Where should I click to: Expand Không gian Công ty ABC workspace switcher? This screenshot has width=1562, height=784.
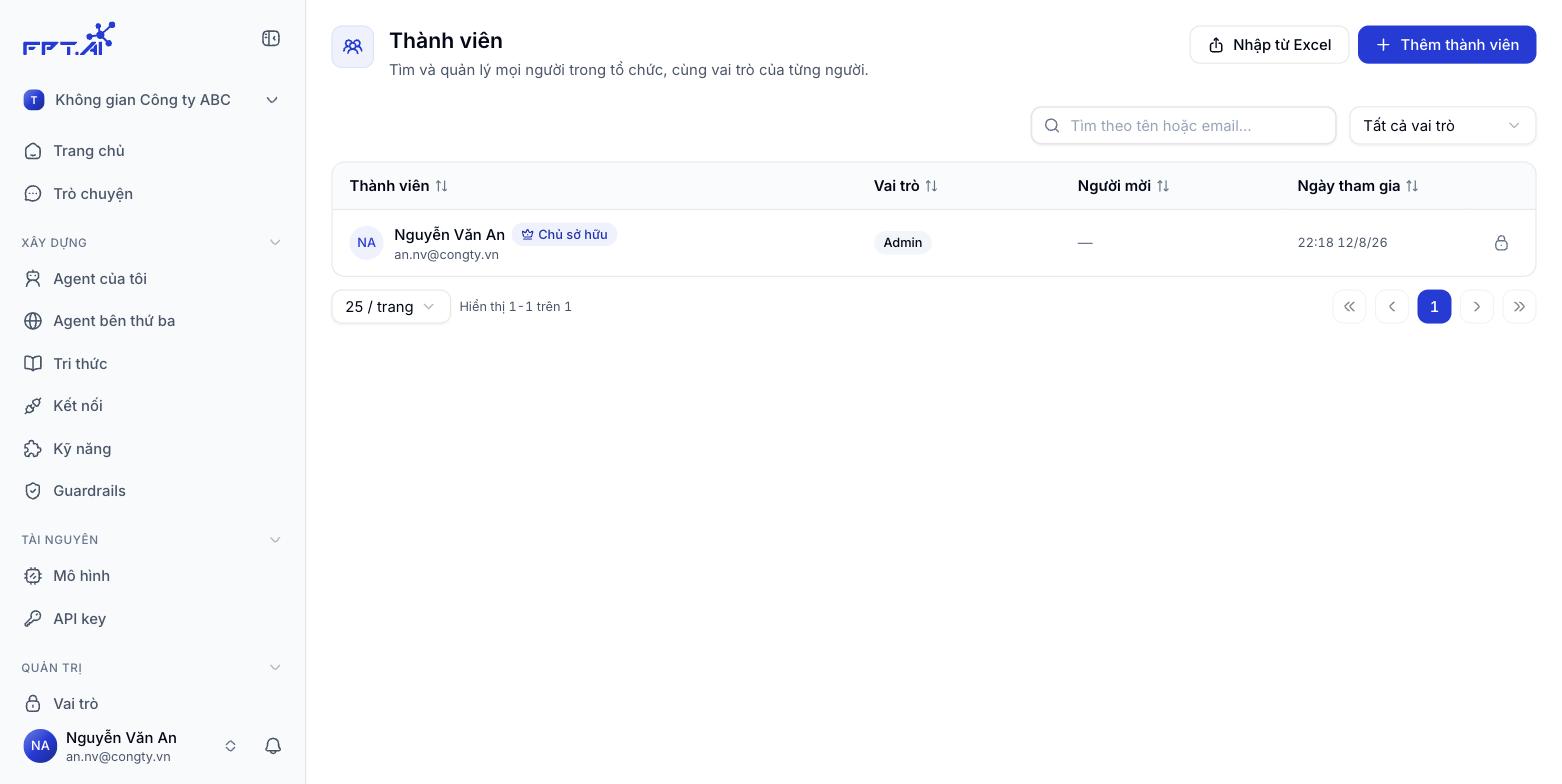(x=152, y=100)
